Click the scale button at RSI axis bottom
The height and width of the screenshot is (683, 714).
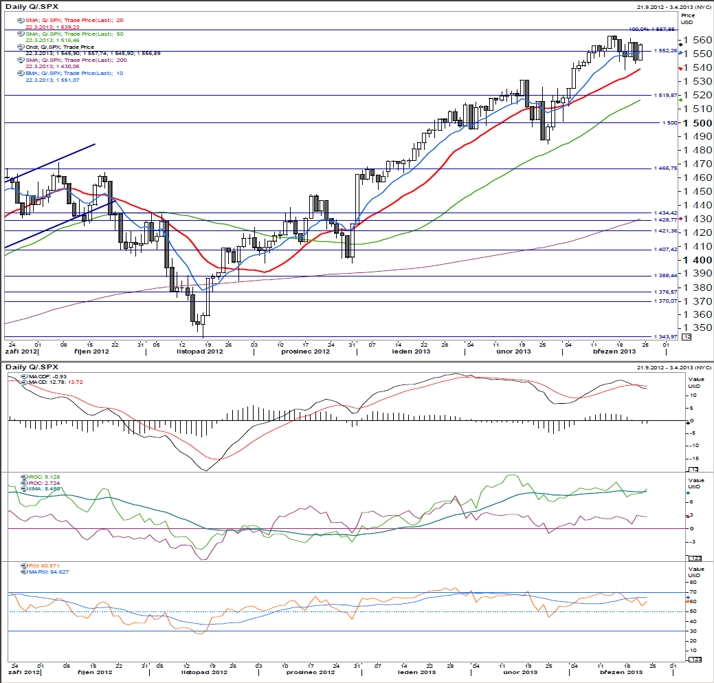694,659
